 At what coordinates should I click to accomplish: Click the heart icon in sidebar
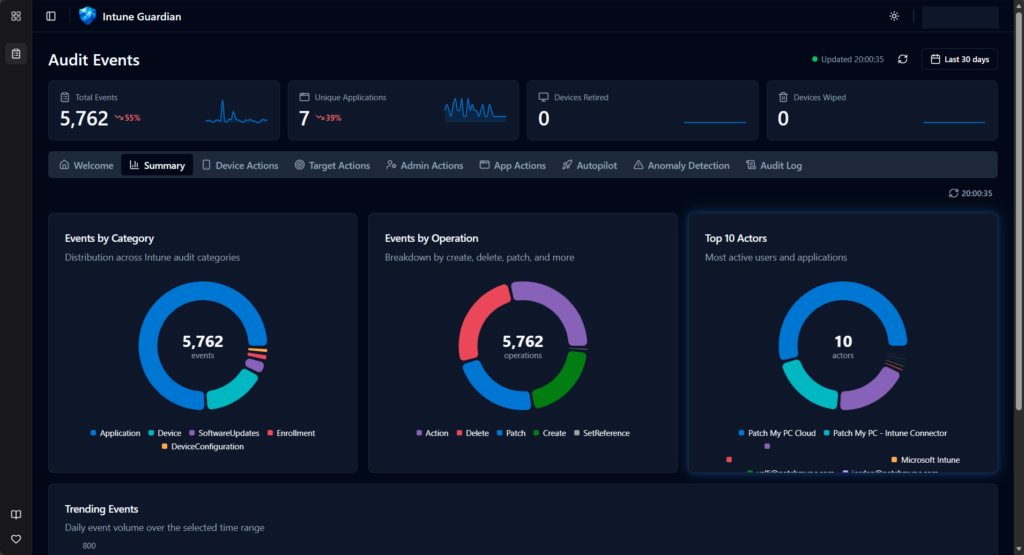(16, 539)
